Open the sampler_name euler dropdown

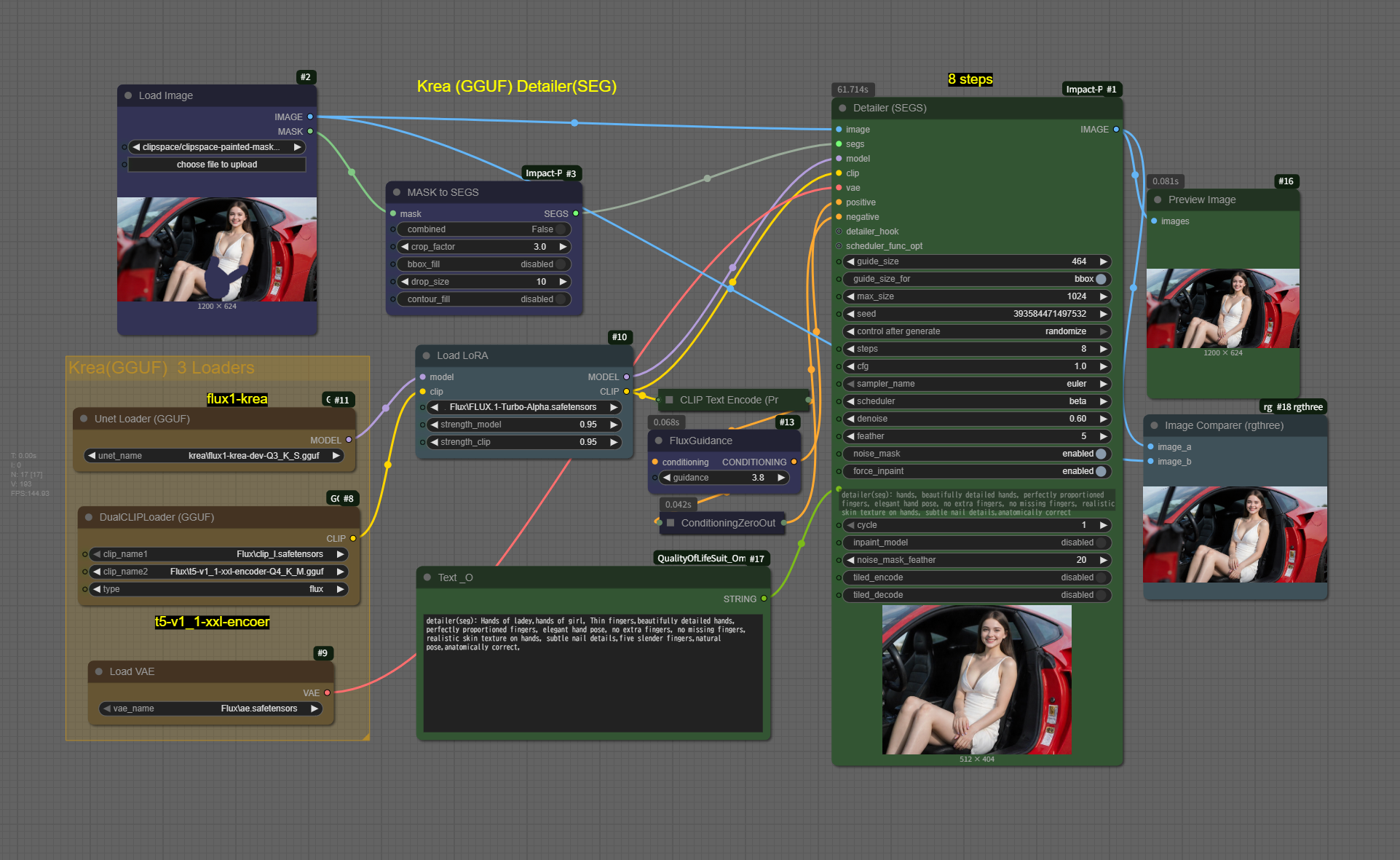coord(976,384)
